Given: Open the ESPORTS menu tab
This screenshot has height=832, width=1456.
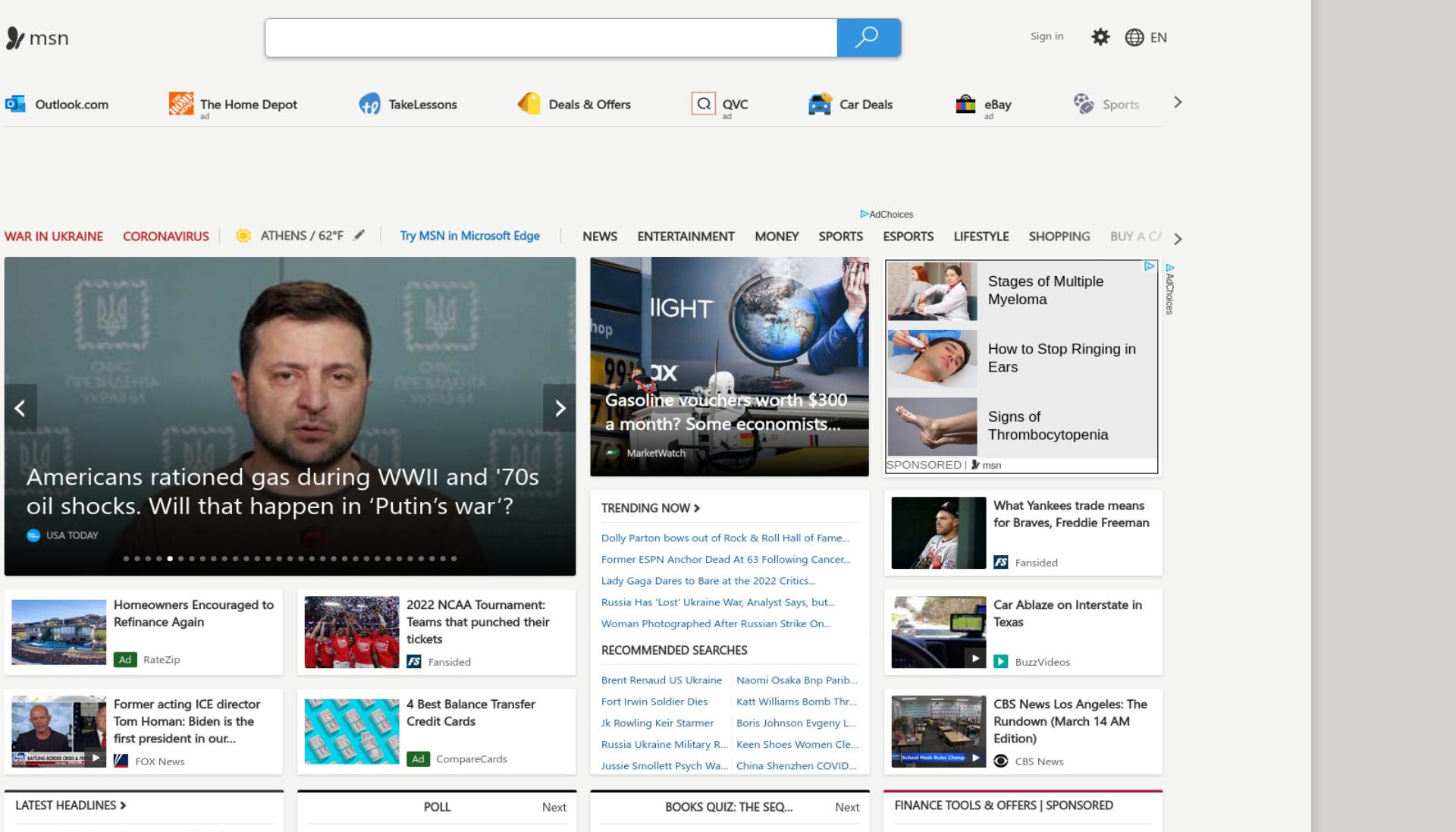Looking at the screenshot, I should click(908, 237).
